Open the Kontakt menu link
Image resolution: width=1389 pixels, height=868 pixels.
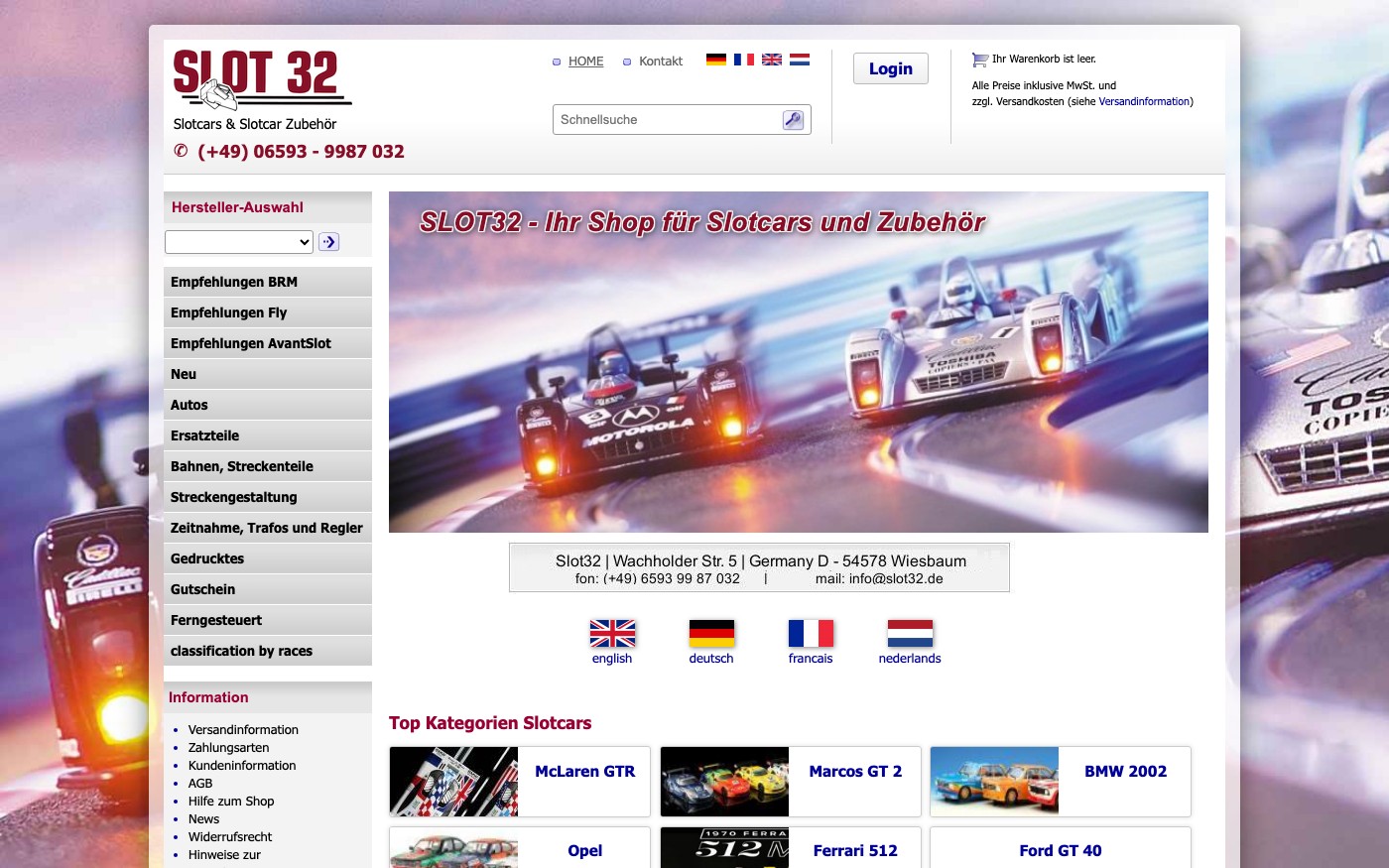click(661, 62)
